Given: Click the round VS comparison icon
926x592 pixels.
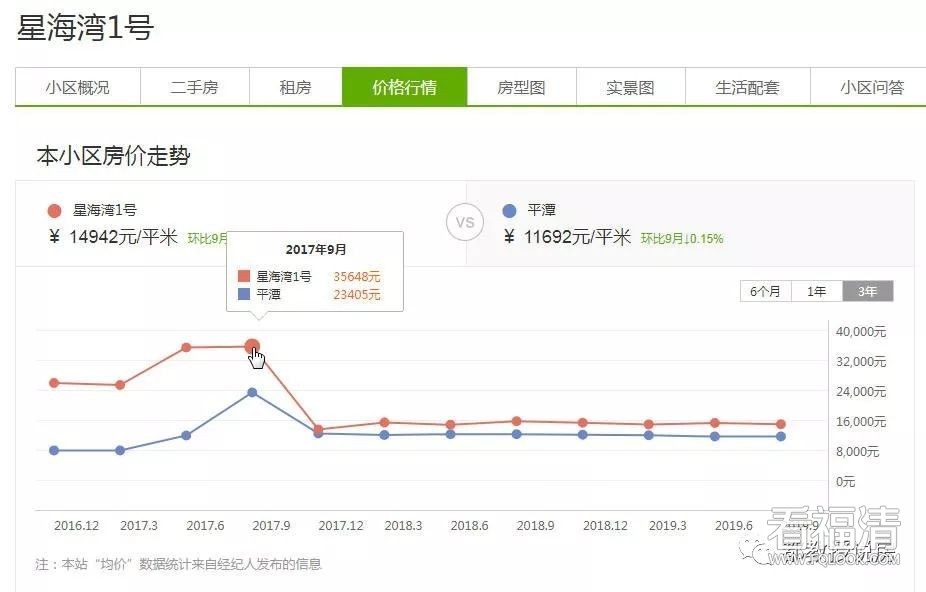Looking at the screenshot, I should pyautogui.click(x=465, y=223).
